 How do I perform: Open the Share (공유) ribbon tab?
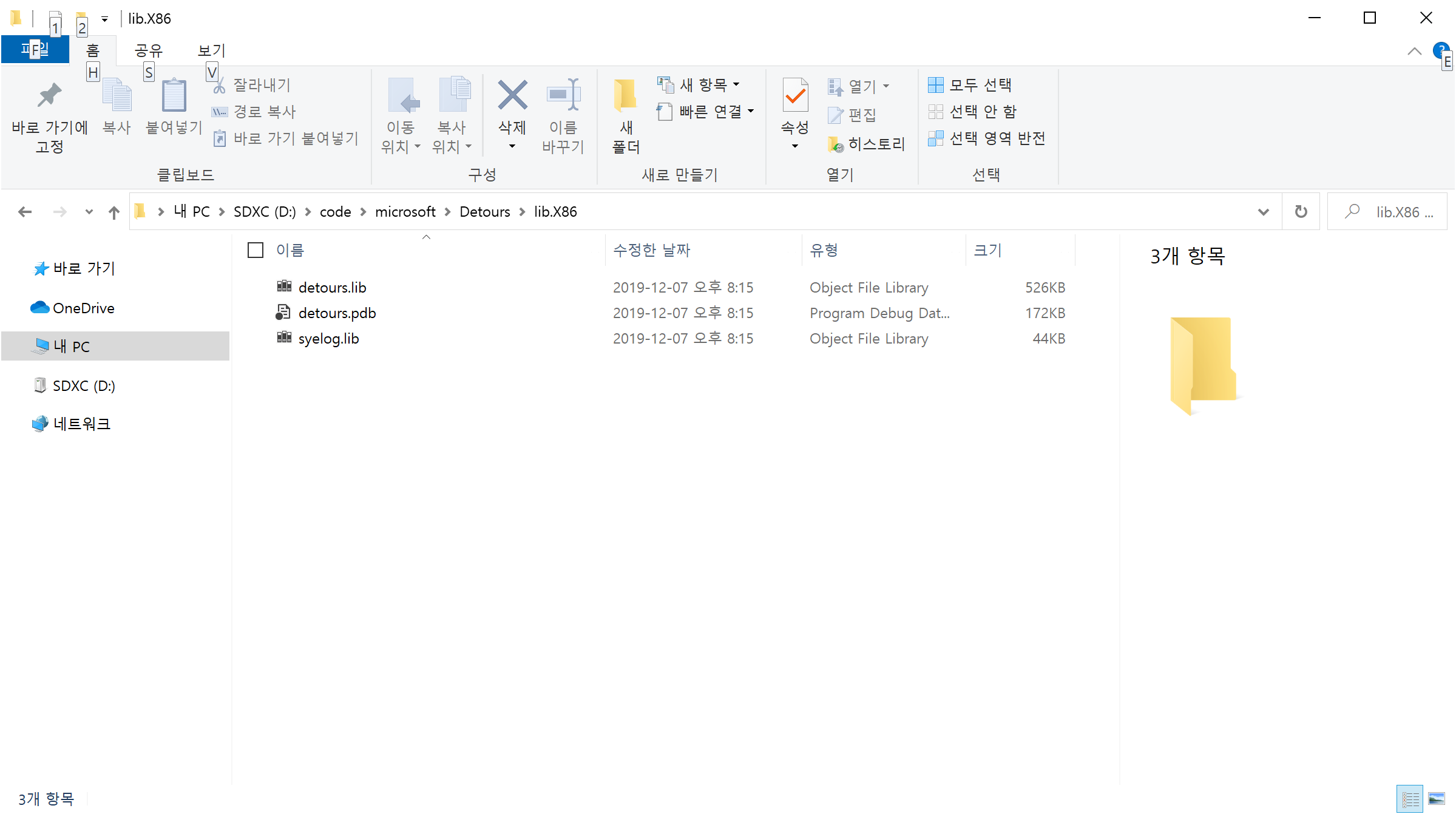tap(149, 50)
